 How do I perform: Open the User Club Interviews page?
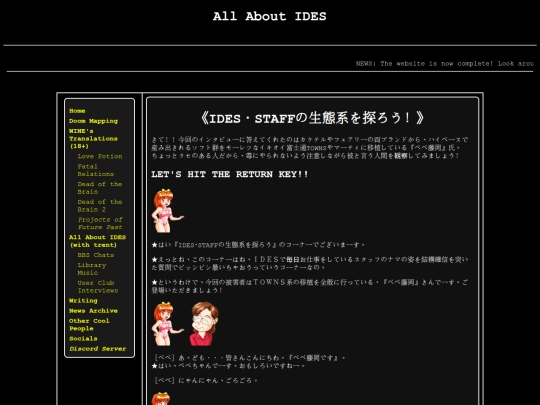point(98,287)
